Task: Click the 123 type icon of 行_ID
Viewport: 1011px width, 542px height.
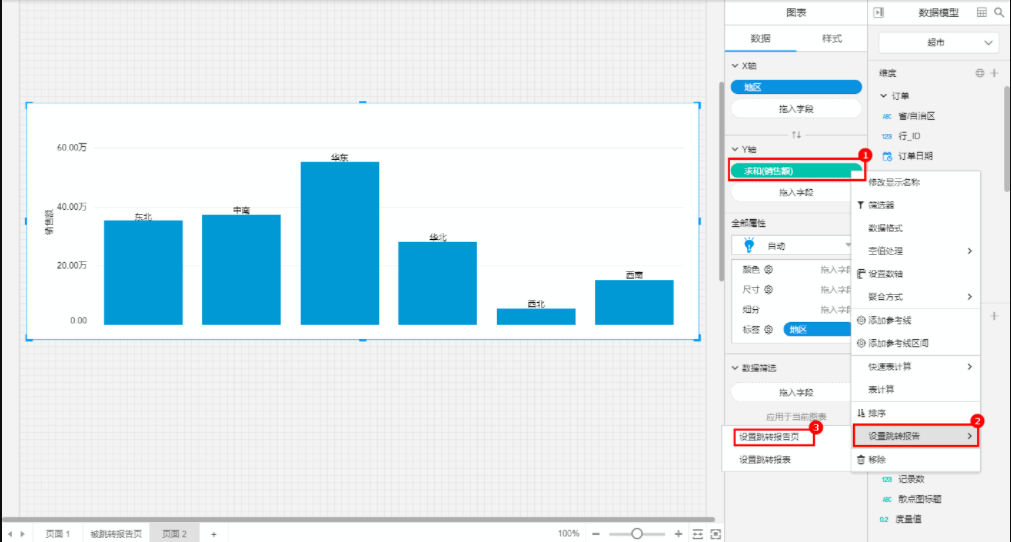Action: [887, 136]
